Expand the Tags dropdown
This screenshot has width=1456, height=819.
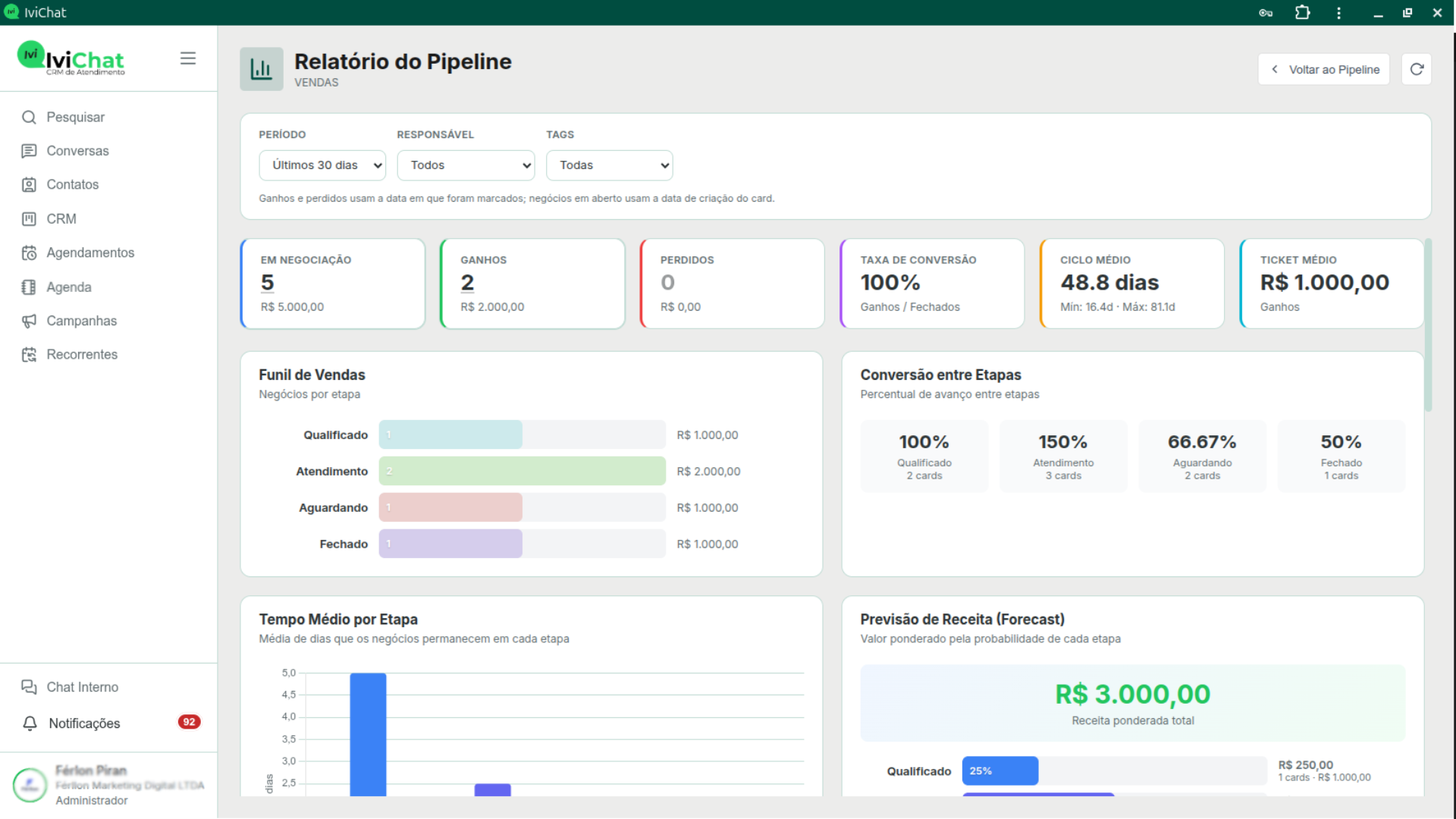pos(609,165)
